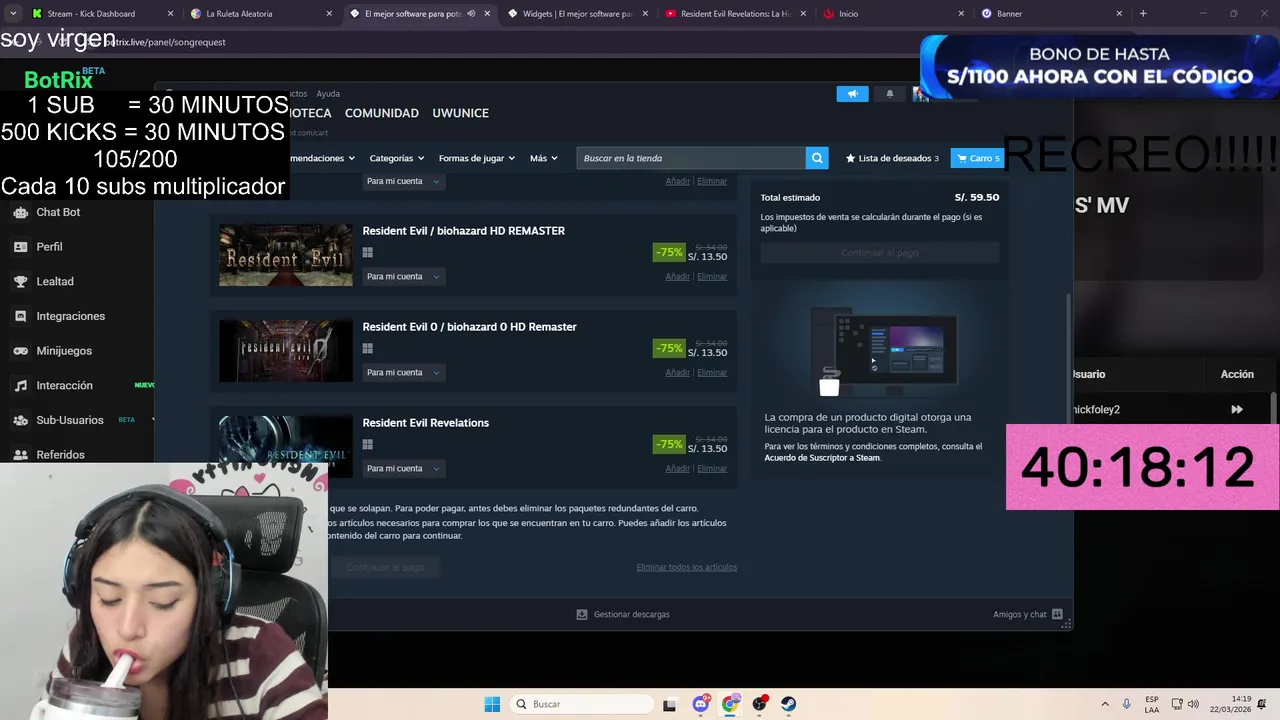Open the Chrome tab search dropdown

coord(13,14)
